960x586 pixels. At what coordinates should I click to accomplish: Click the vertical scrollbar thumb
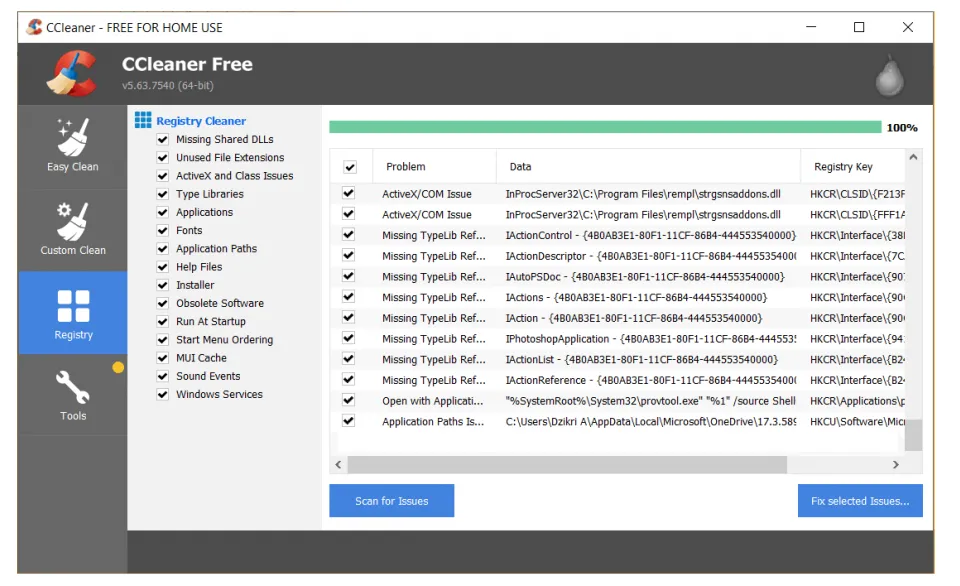pyautogui.click(x=913, y=435)
